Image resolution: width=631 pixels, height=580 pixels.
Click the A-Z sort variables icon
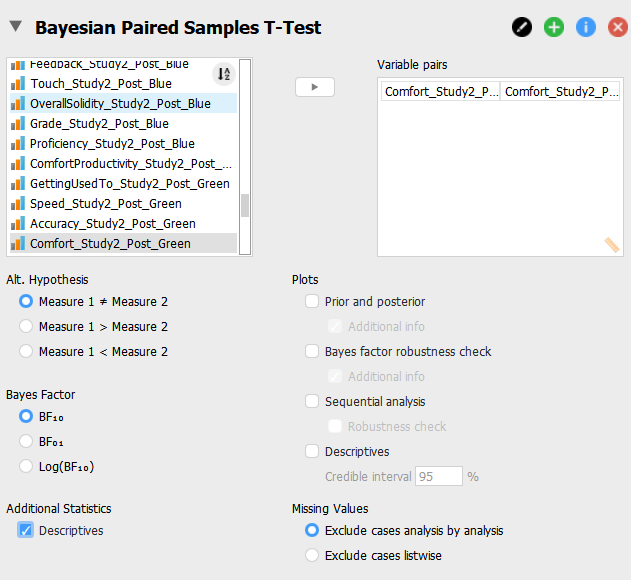point(224,74)
